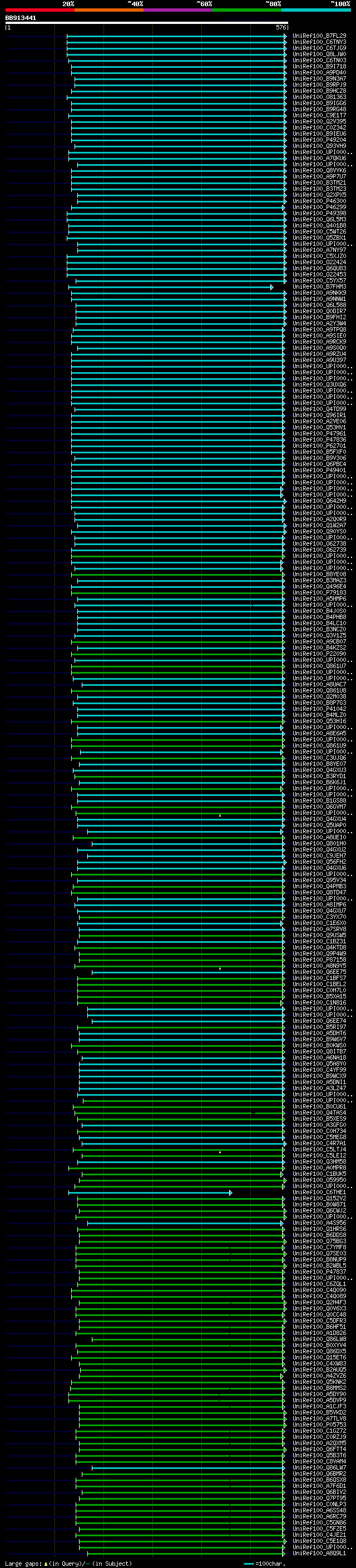356x1568 pixels.
Task: Open hit UniRef100_C1E6X0
Action: pos(319,923)
